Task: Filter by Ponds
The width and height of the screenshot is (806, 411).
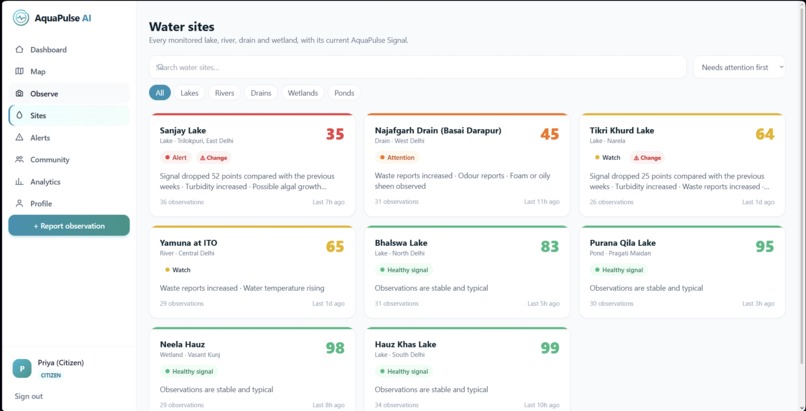Action: click(x=344, y=93)
